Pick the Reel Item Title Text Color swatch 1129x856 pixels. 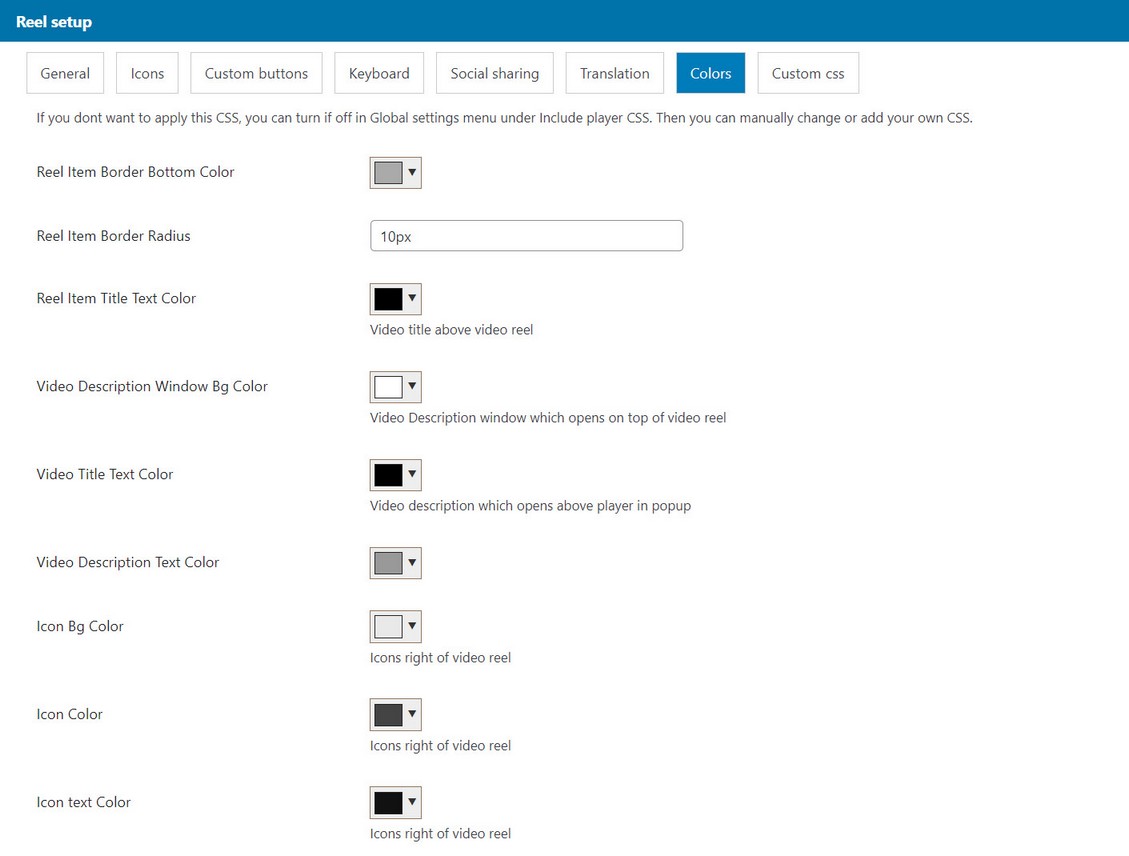point(388,299)
